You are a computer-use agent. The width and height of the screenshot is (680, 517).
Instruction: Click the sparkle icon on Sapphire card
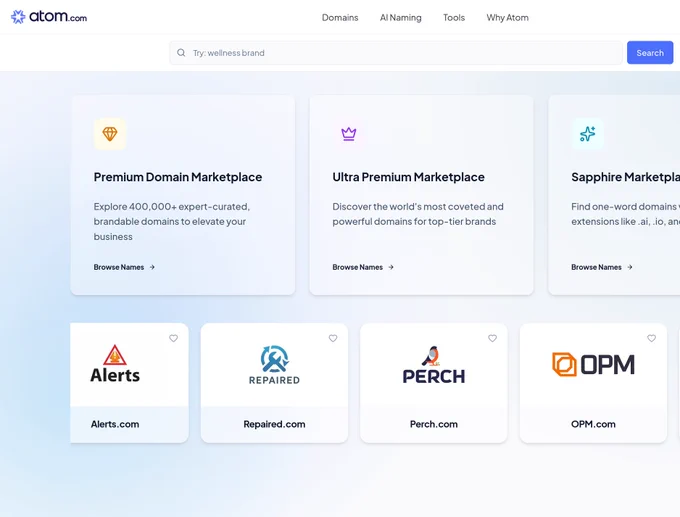(x=588, y=134)
